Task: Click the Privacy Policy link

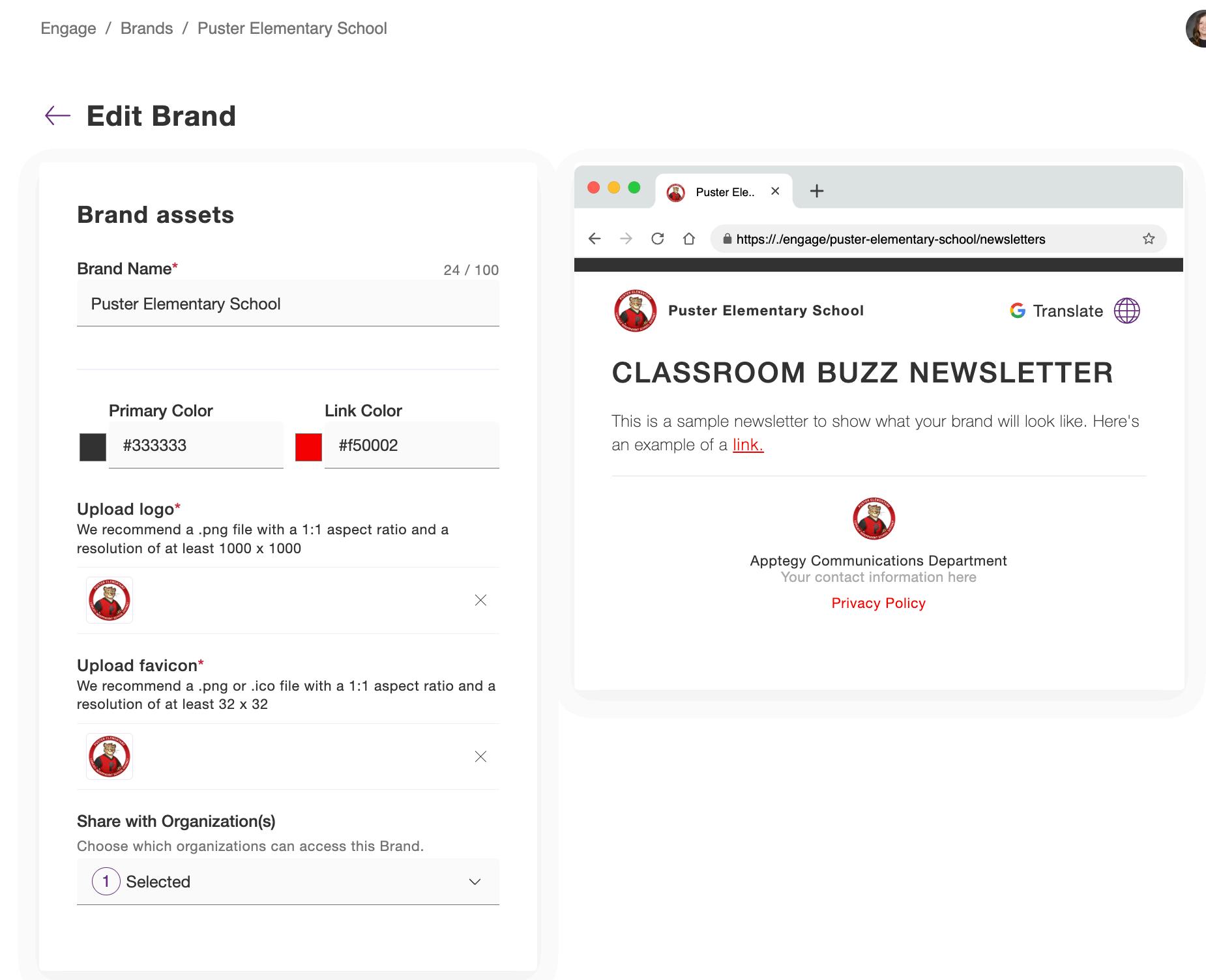Action: point(878,603)
